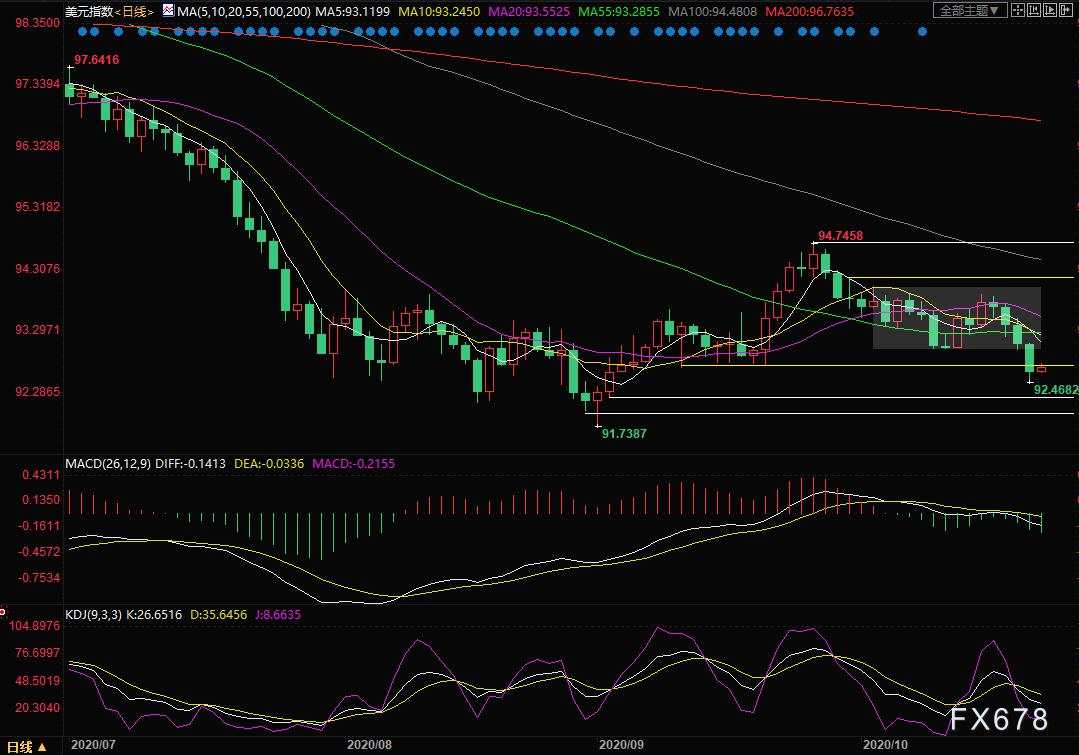Click the shift-chart-right arrow icon

click(1066, 10)
